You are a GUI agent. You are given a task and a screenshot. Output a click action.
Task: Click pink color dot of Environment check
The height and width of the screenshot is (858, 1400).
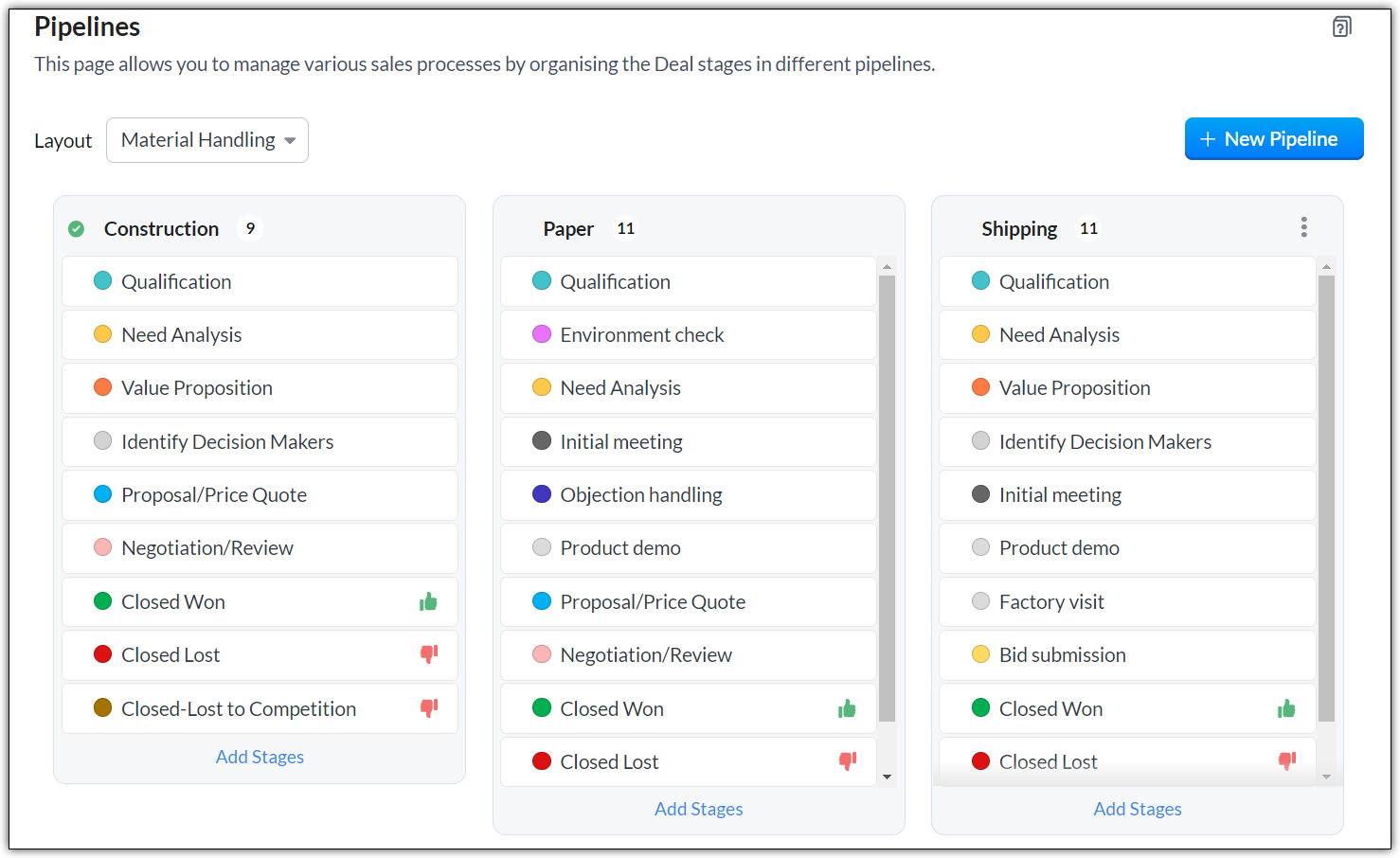pos(542,334)
